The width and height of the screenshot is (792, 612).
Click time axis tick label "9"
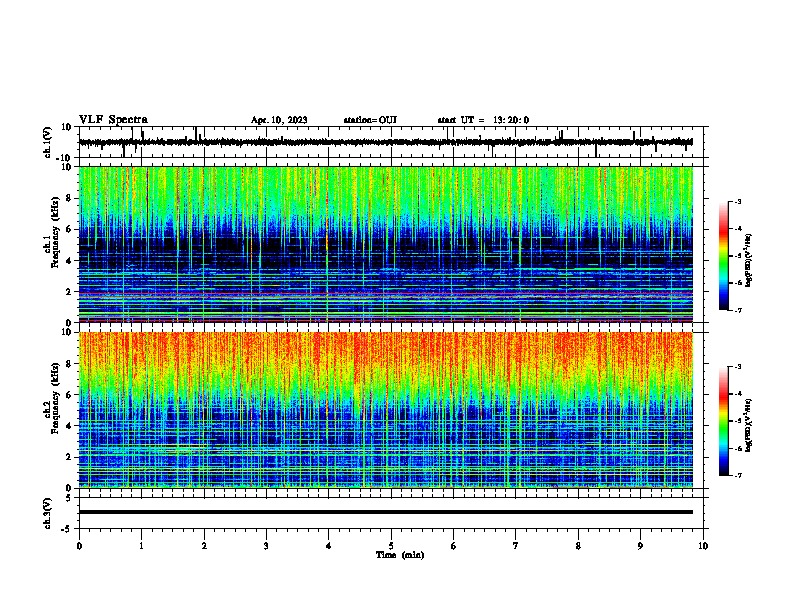[640, 546]
